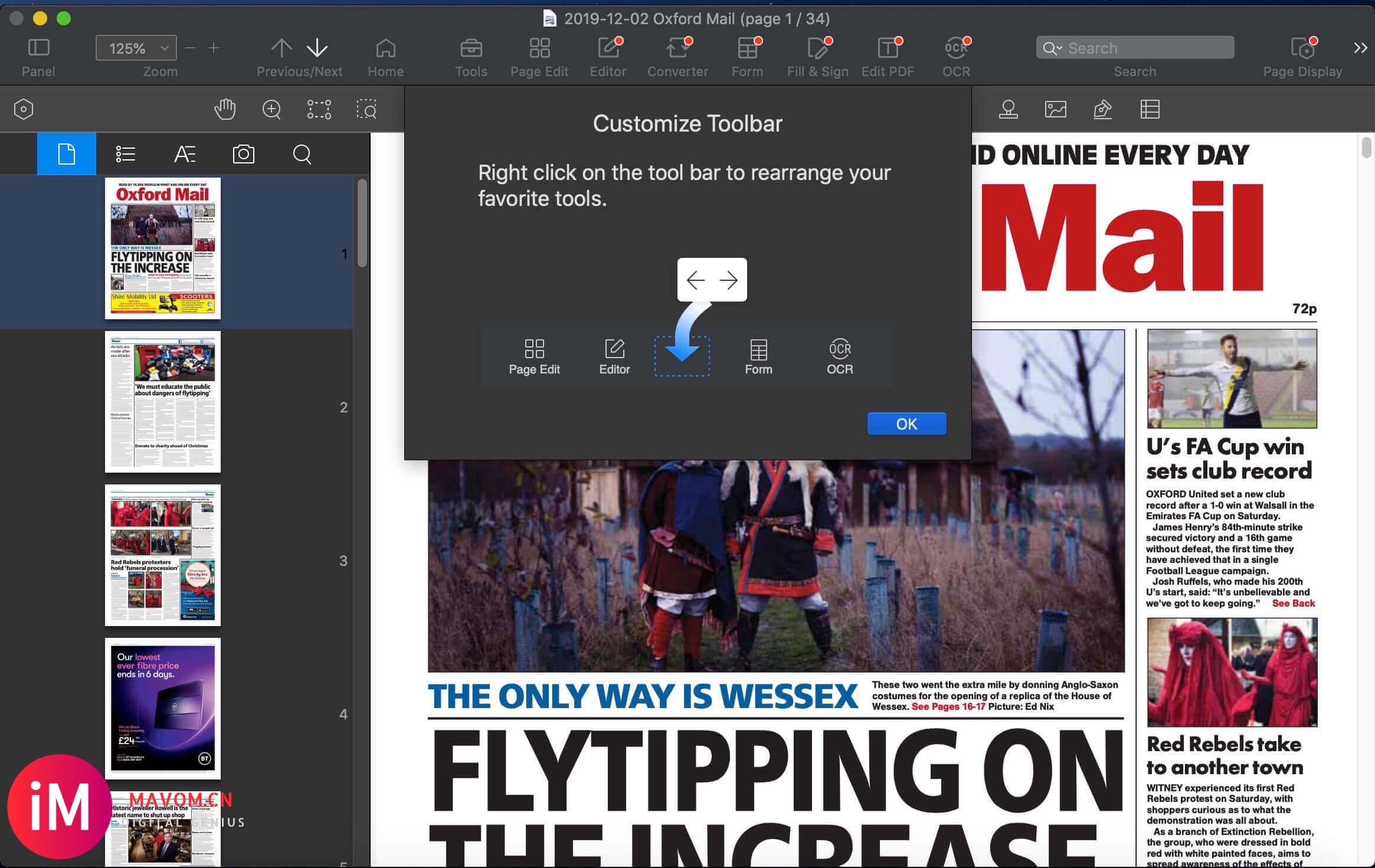Open Page Edit in the top toolbar
Image resolution: width=1375 pixels, height=868 pixels.
tap(539, 48)
